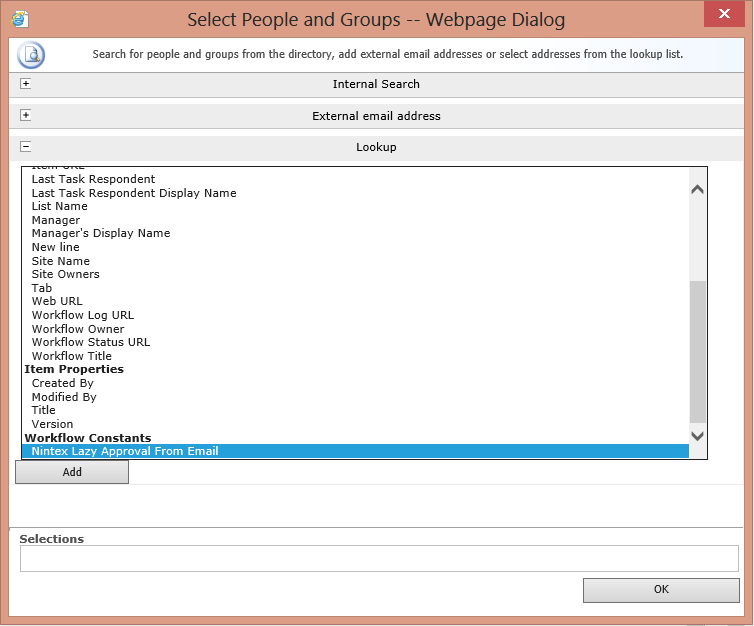Confirm with the OK button
This screenshot has width=754, height=626.
(x=661, y=590)
